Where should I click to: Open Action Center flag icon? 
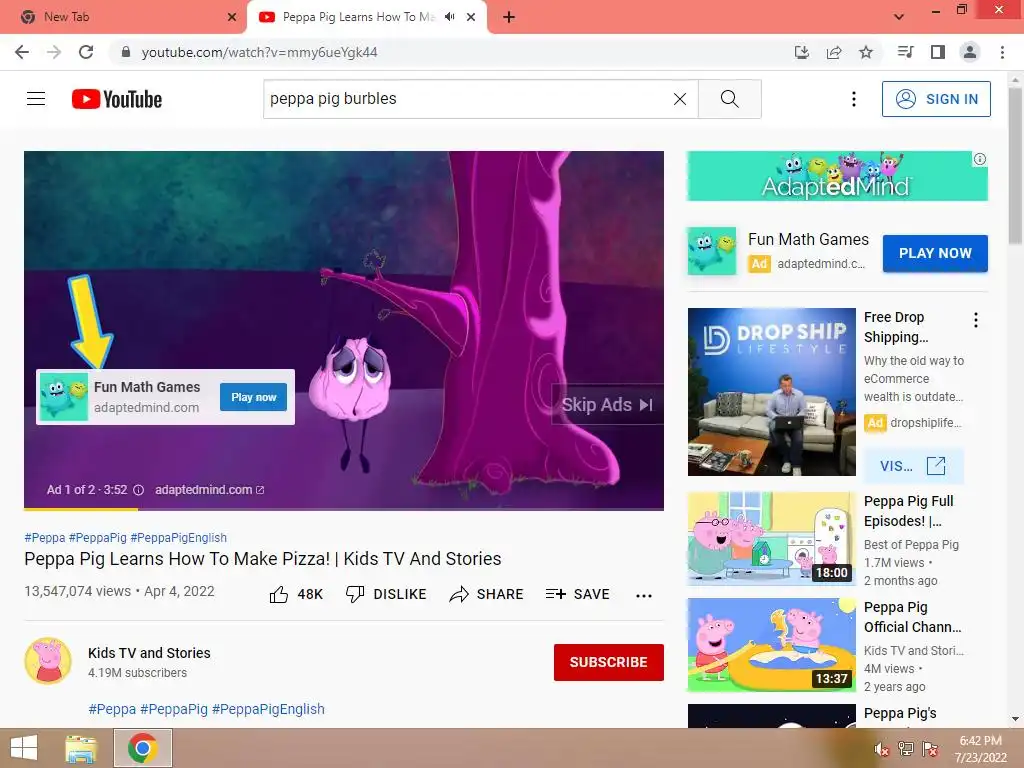click(x=930, y=749)
